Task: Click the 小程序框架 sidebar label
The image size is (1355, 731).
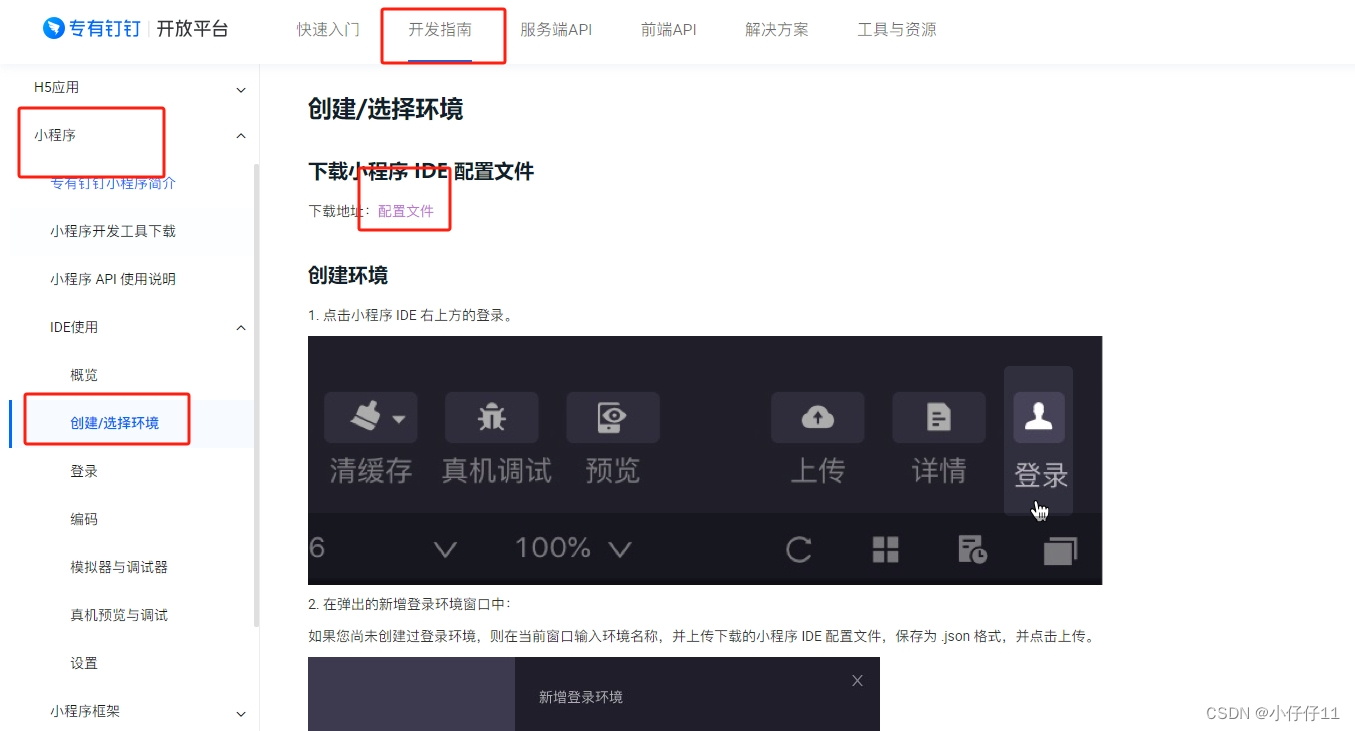Action: (x=85, y=711)
